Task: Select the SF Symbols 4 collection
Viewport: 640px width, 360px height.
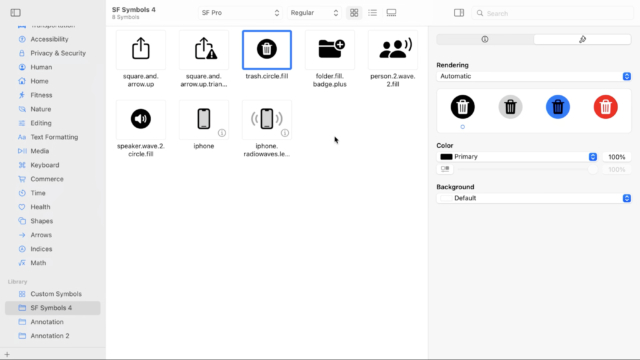Action: coord(53,308)
